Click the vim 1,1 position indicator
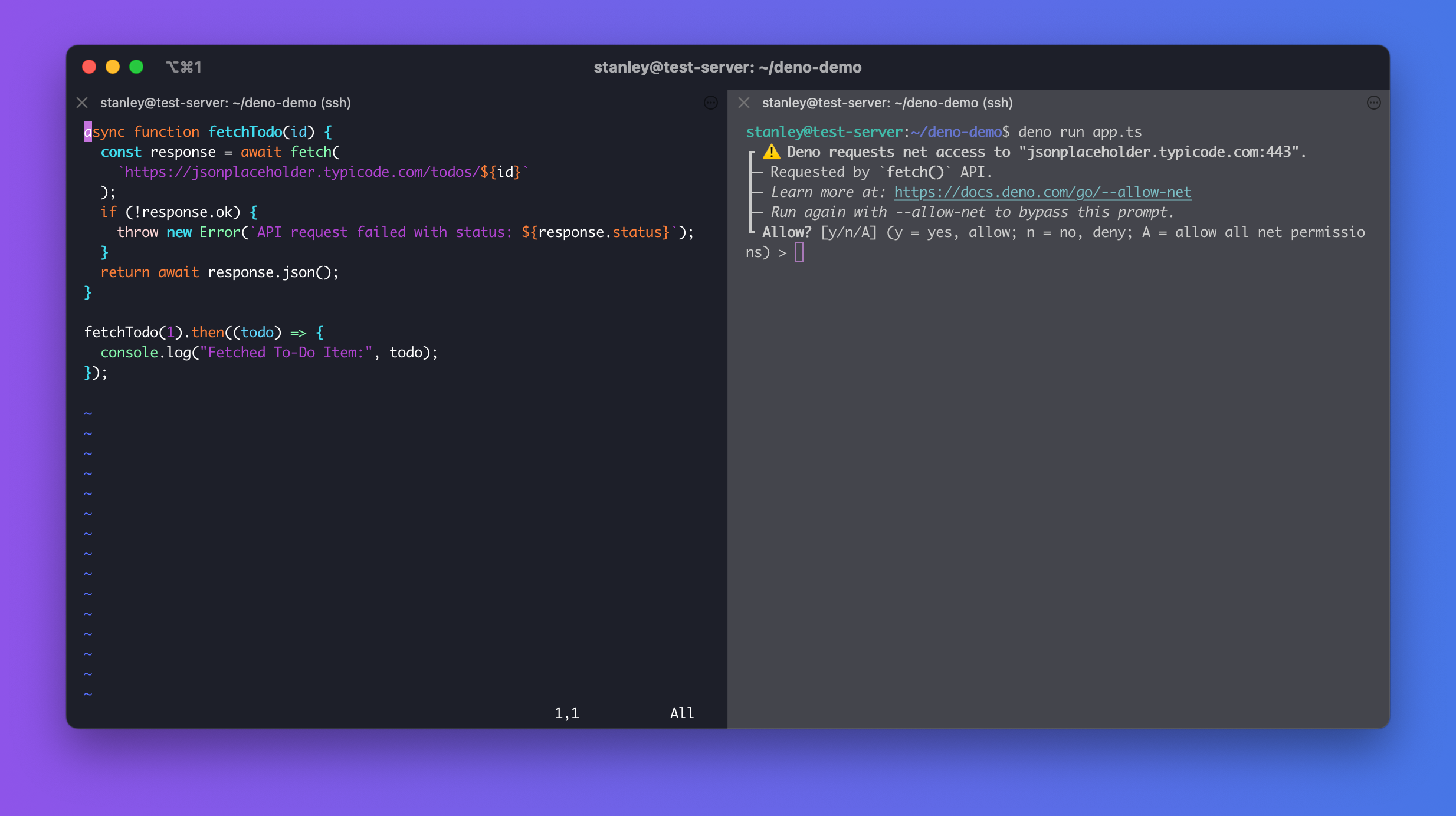The width and height of the screenshot is (1456, 816). [x=566, y=713]
